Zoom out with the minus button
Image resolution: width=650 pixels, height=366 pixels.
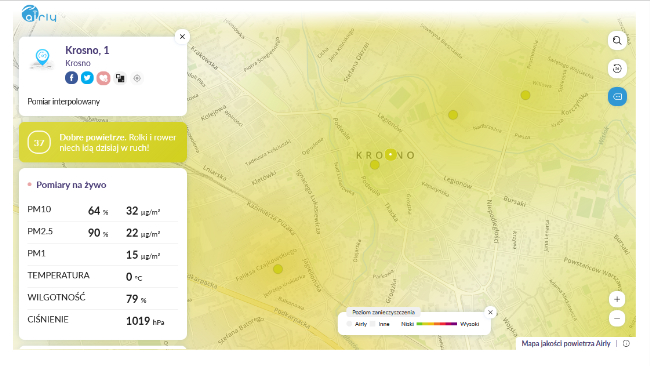click(x=617, y=318)
